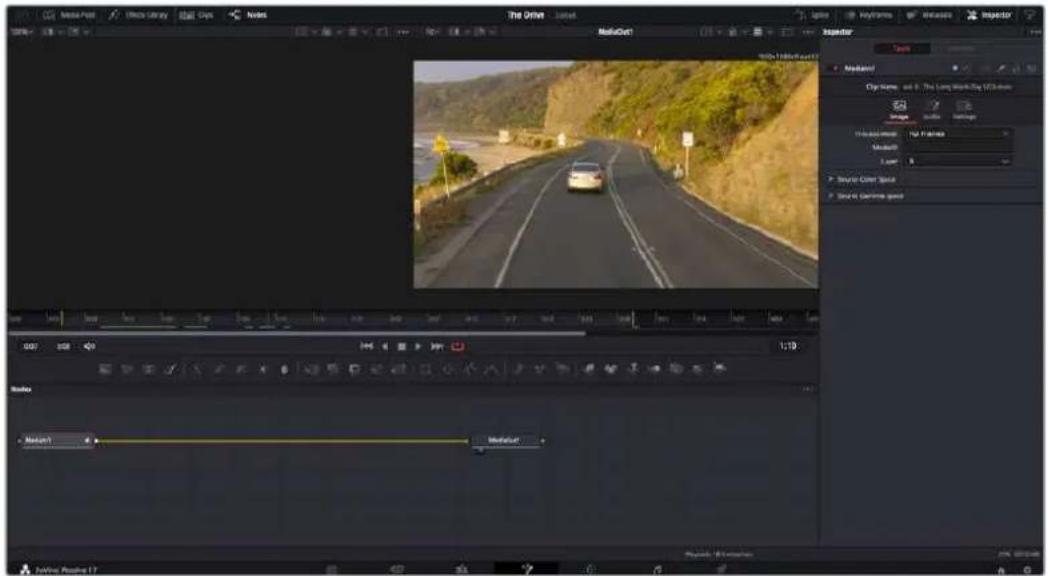Open the Audio tab of MediaIn1

click(932, 110)
